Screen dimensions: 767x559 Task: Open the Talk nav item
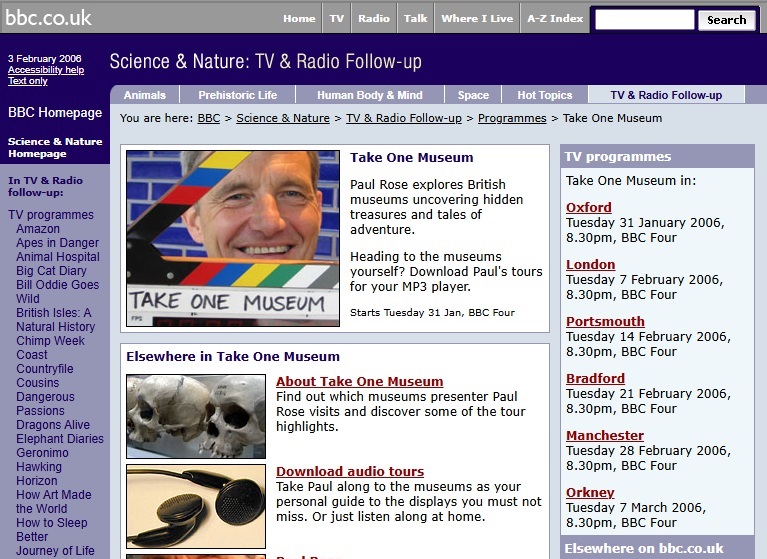415,19
